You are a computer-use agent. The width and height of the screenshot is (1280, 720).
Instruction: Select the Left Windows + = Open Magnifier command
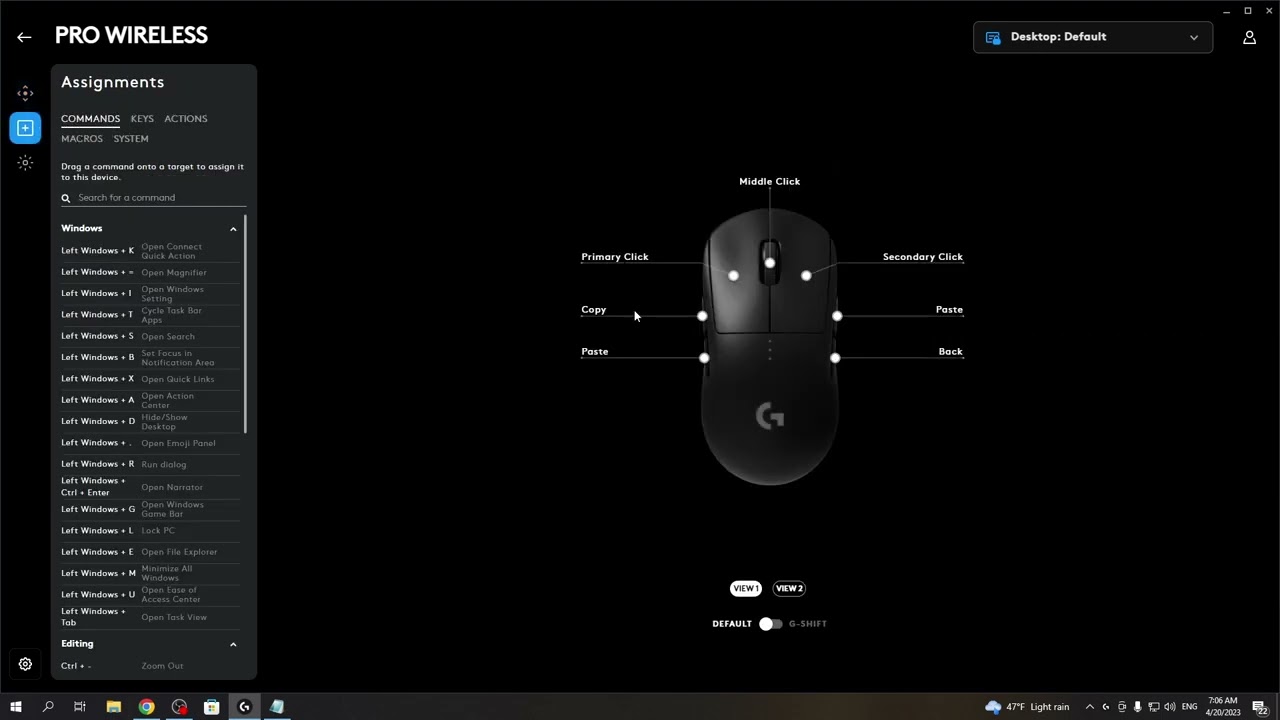pyautogui.click(x=150, y=272)
